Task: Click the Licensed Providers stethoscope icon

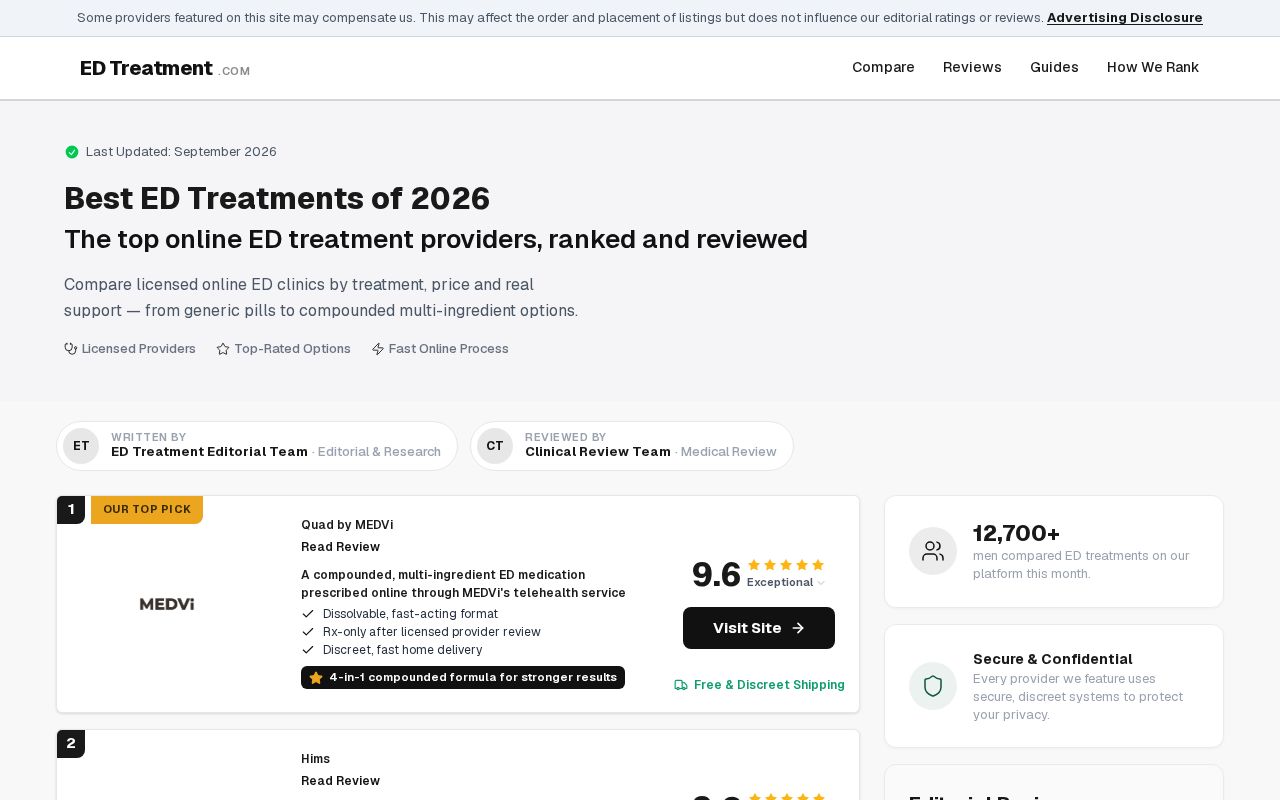Action: pyautogui.click(x=71, y=349)
